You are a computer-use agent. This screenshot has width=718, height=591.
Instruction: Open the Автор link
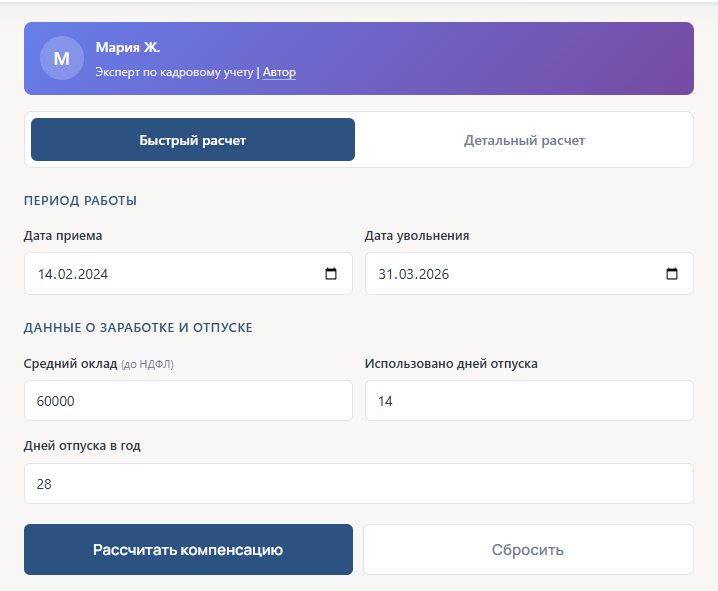click(279, 72)
